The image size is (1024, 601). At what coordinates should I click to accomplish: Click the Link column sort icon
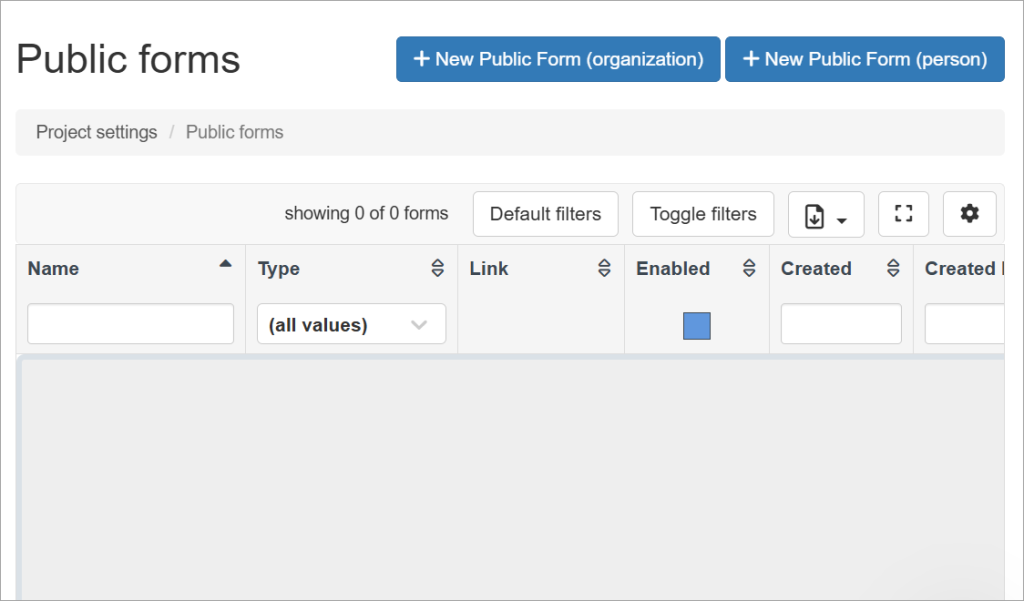pos(604,268)
